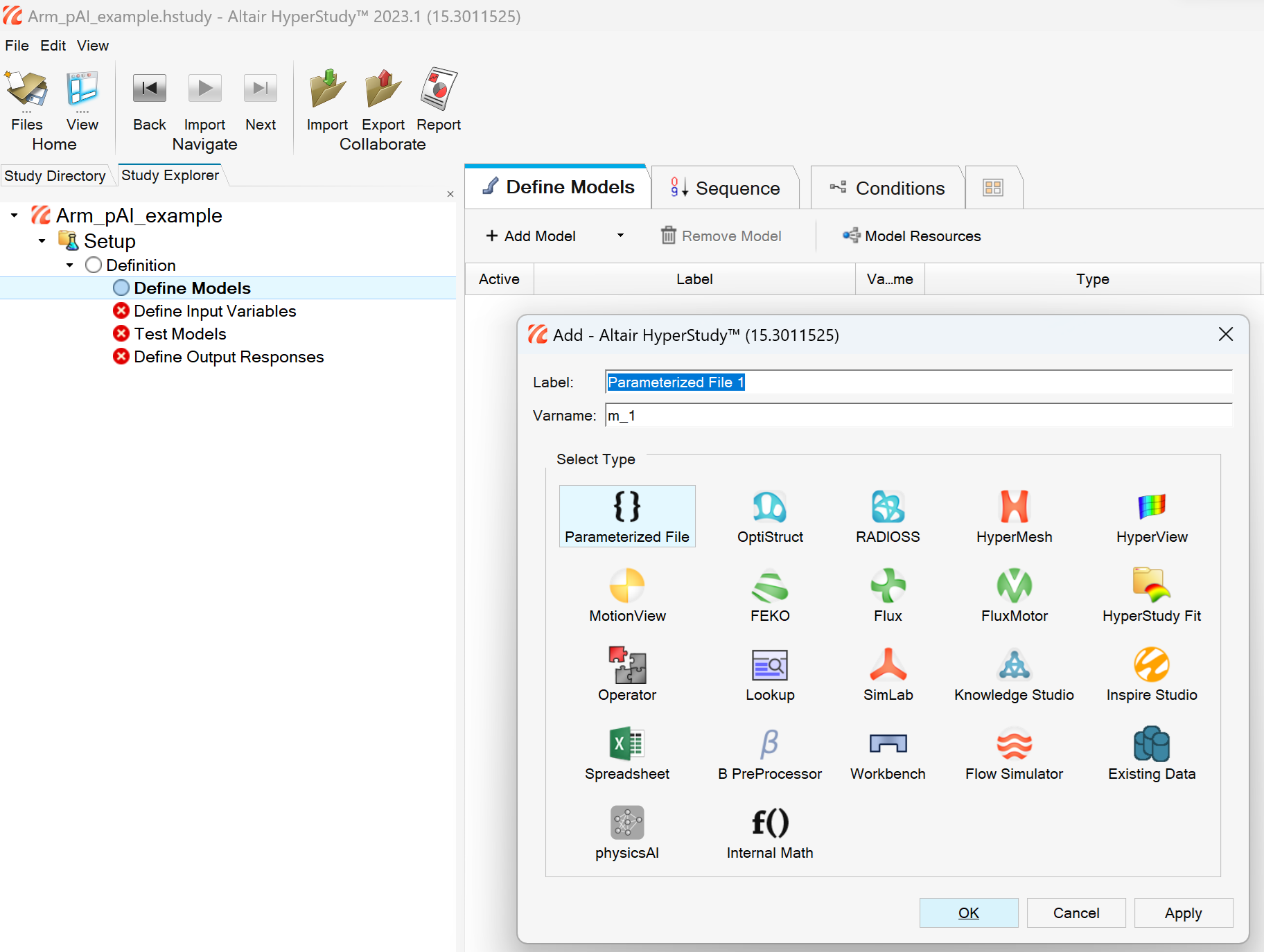Select the Flow Simulator model type
Viewport: 1264px width, 952px height.
[x=1014, y=753]
